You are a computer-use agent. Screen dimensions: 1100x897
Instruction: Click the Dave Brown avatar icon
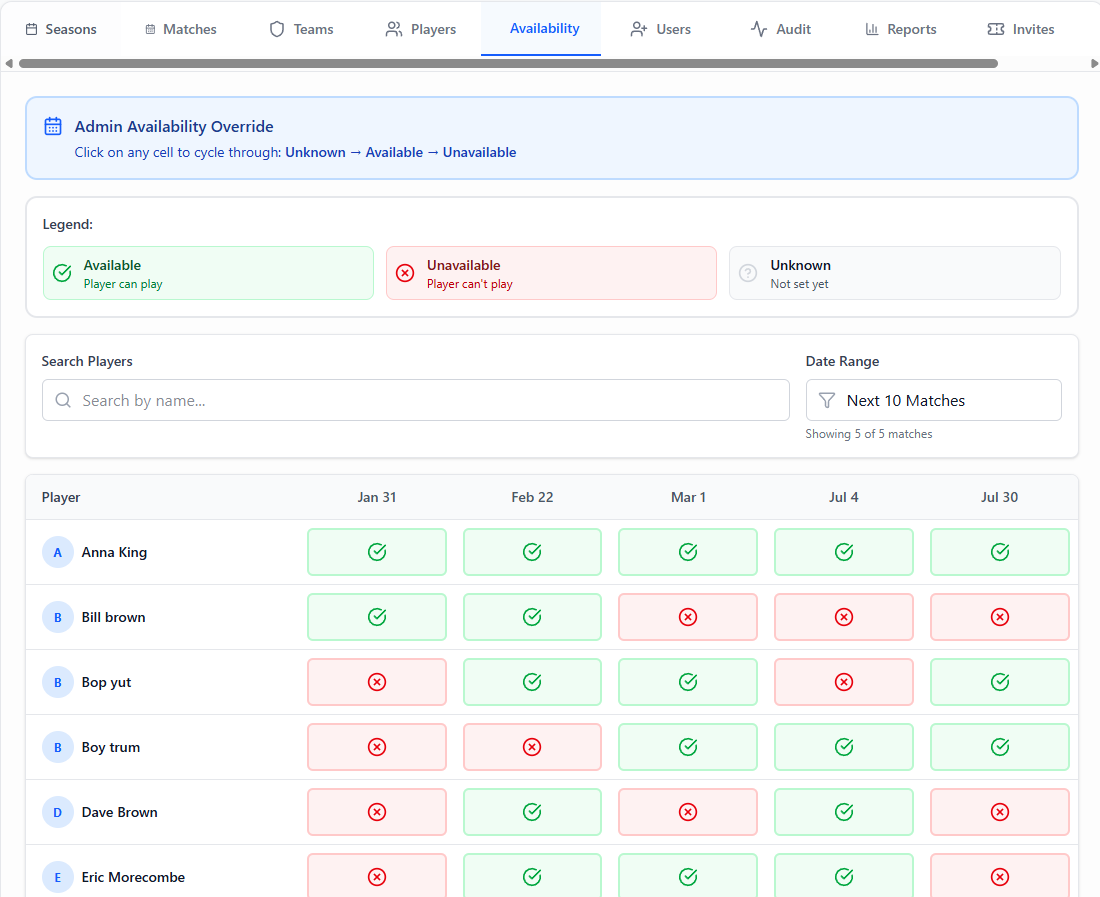tap(58, 812)
